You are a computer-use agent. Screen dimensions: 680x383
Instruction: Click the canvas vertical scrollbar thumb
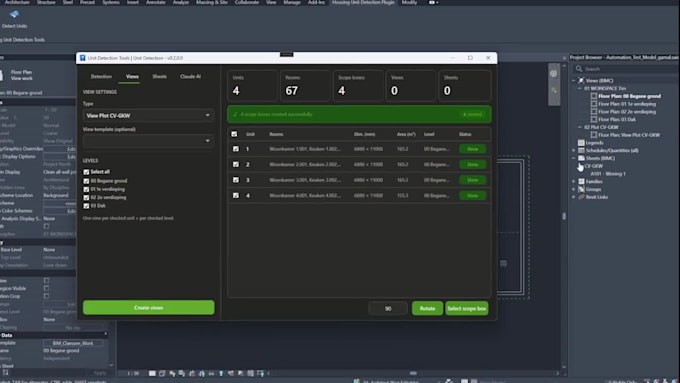564,216
